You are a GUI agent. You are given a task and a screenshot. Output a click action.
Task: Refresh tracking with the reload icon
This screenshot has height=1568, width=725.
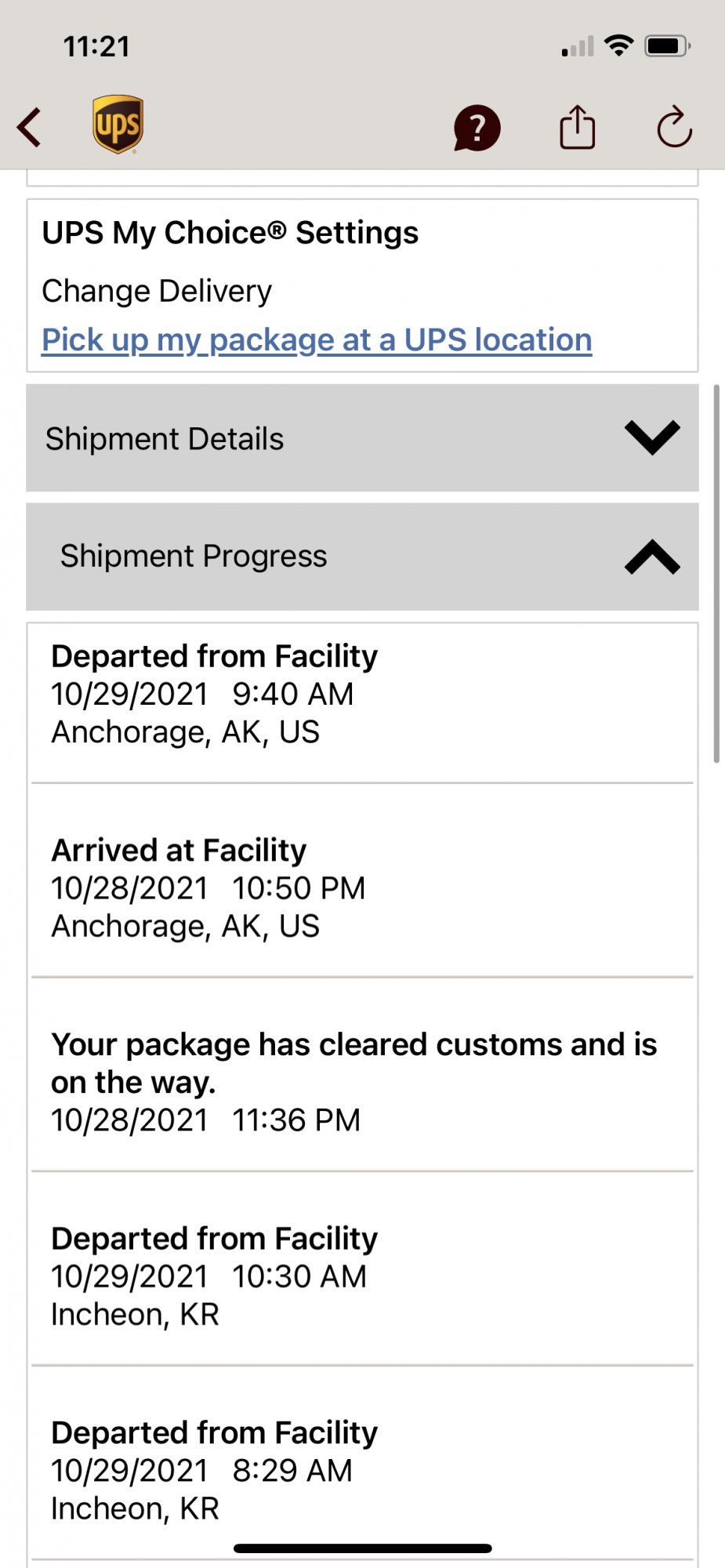[674, 127]
